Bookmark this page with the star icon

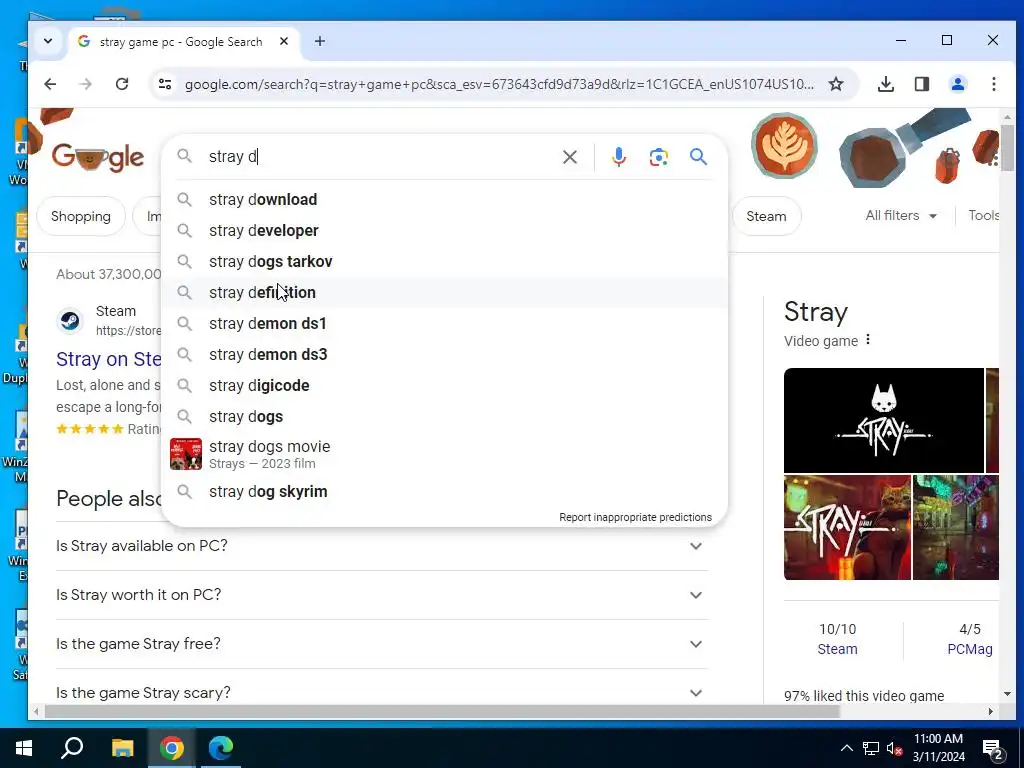click(836, 84)
